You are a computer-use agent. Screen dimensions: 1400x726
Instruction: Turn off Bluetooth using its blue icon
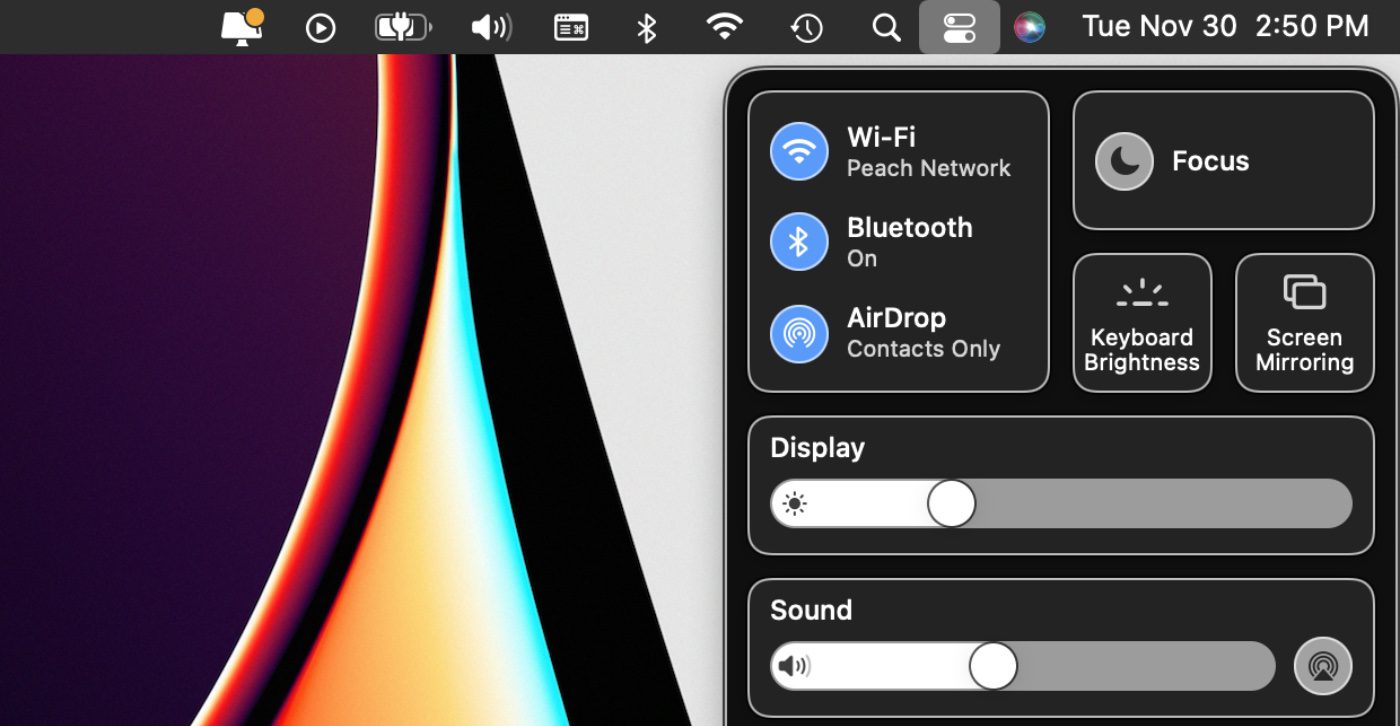(798, 242)
